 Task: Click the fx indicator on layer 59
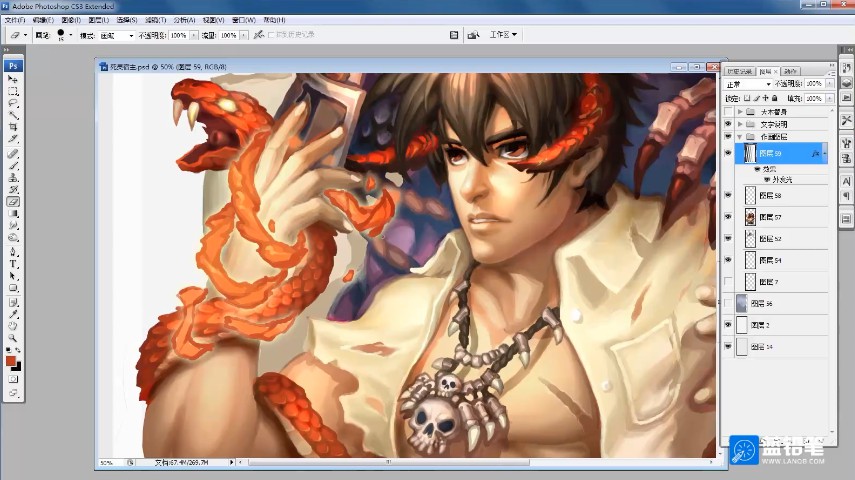coord(815,154)
